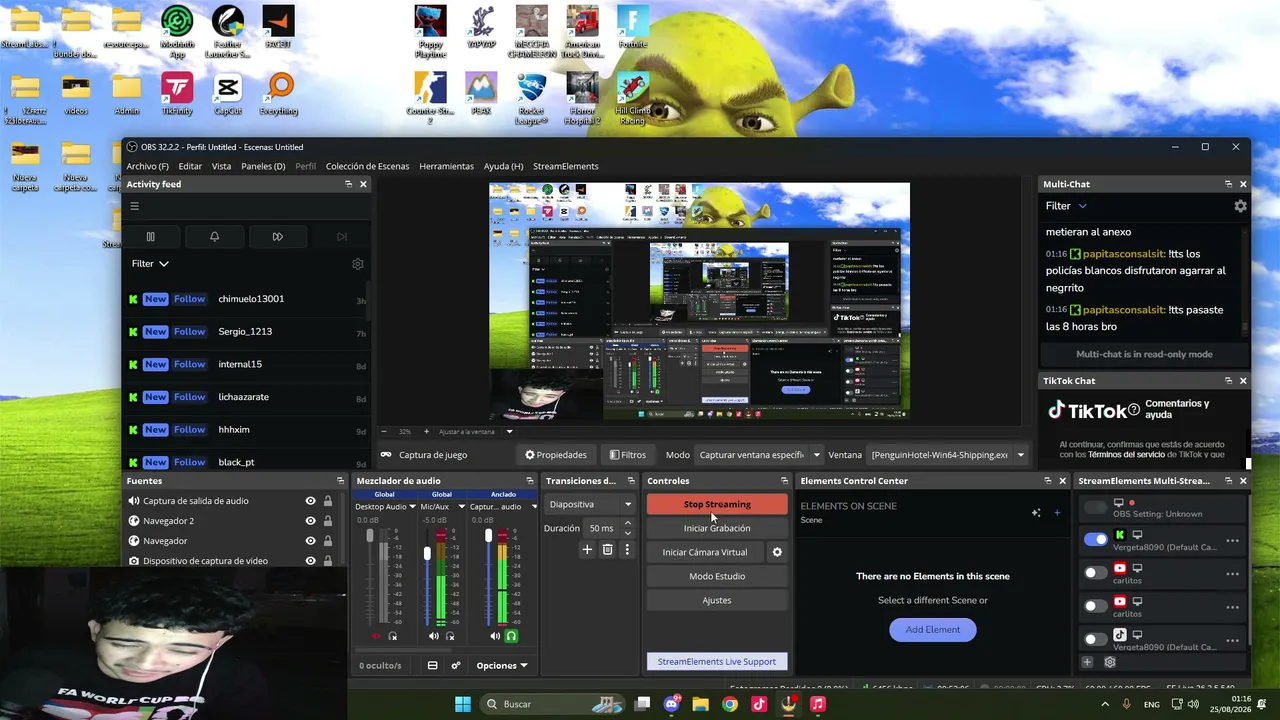Screen dimensions: 1280x720
Task: Delete the transition with trash icon
Action: [607, 549]
